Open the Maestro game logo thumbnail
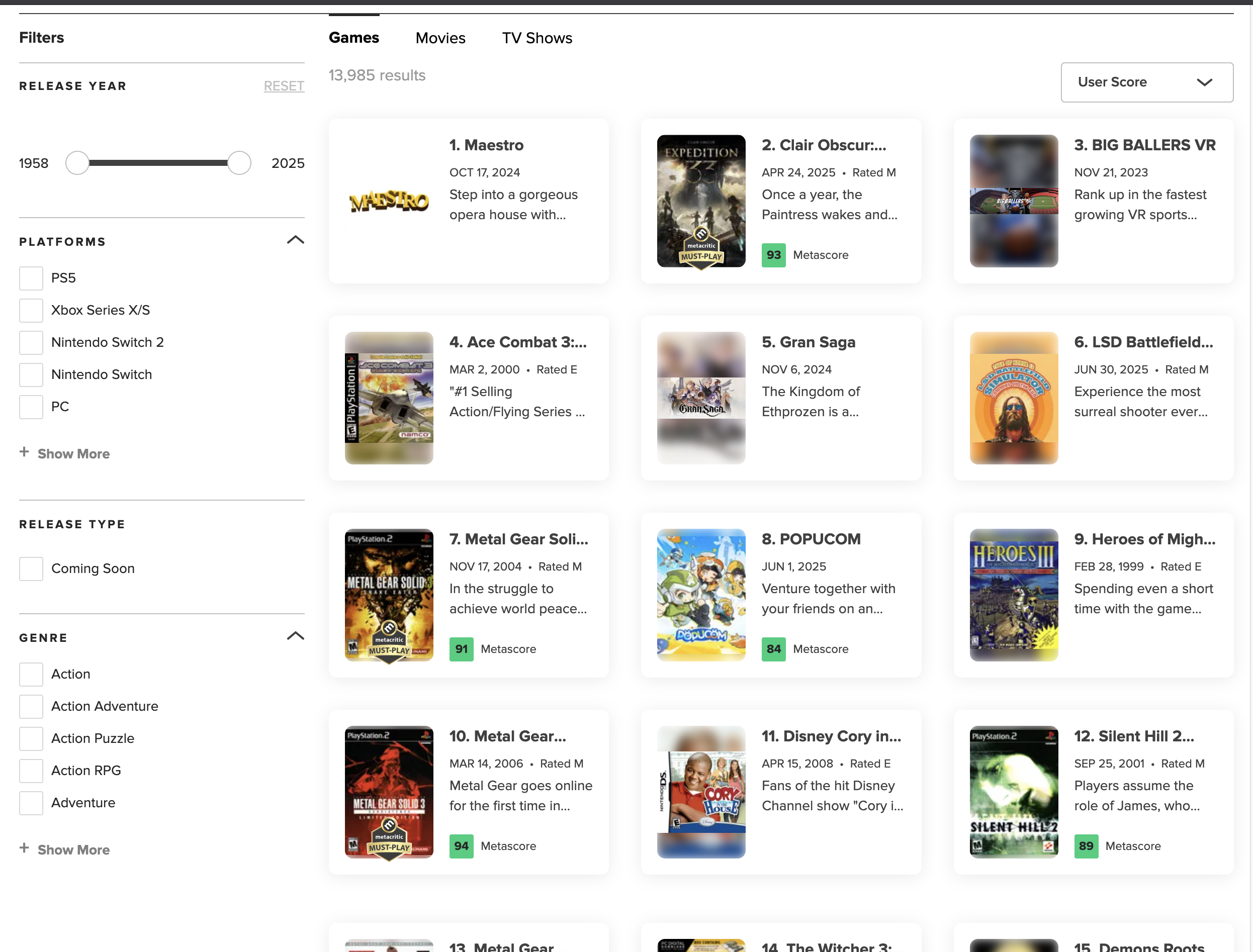1253x952 pixels. [x=389, y=201]
